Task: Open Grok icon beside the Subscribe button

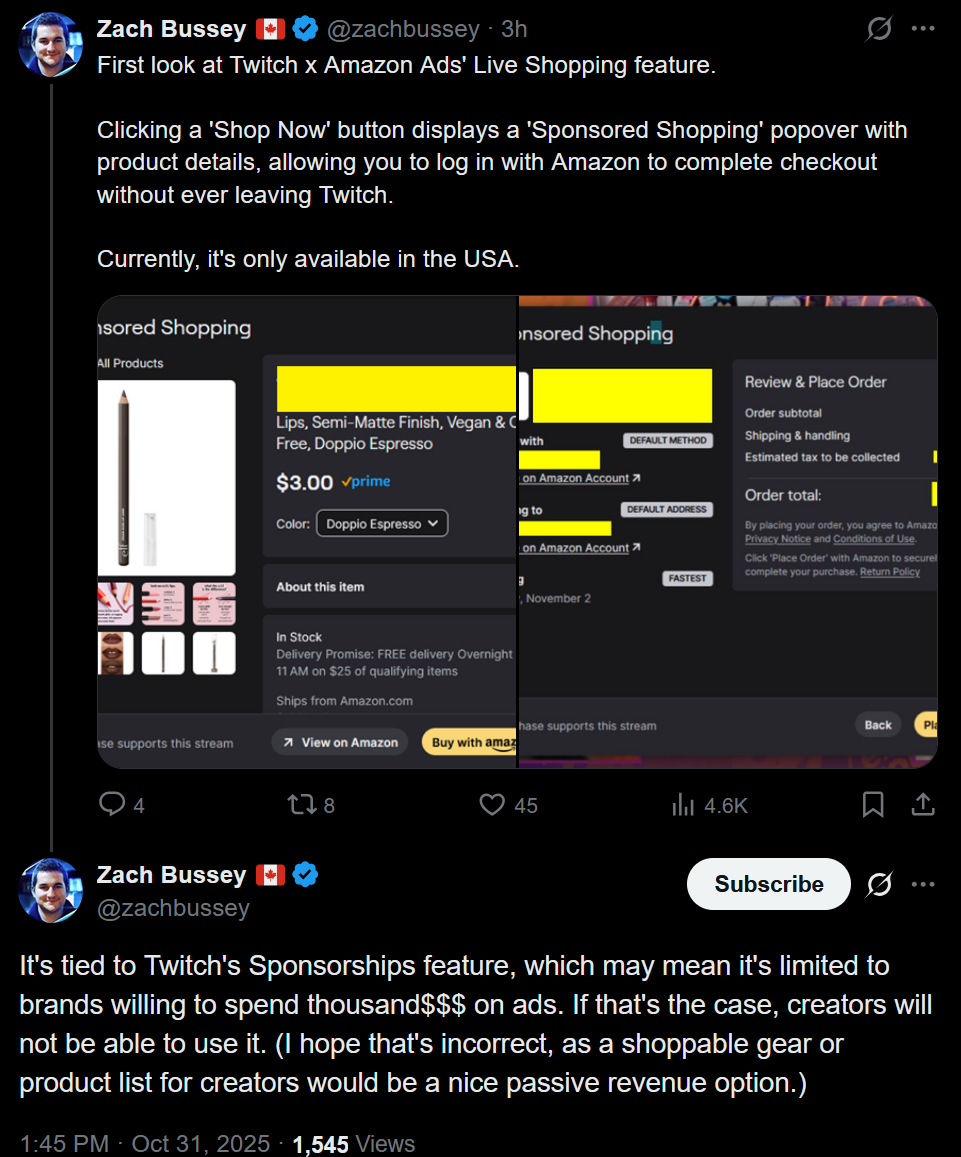Action: coord(879,884)
